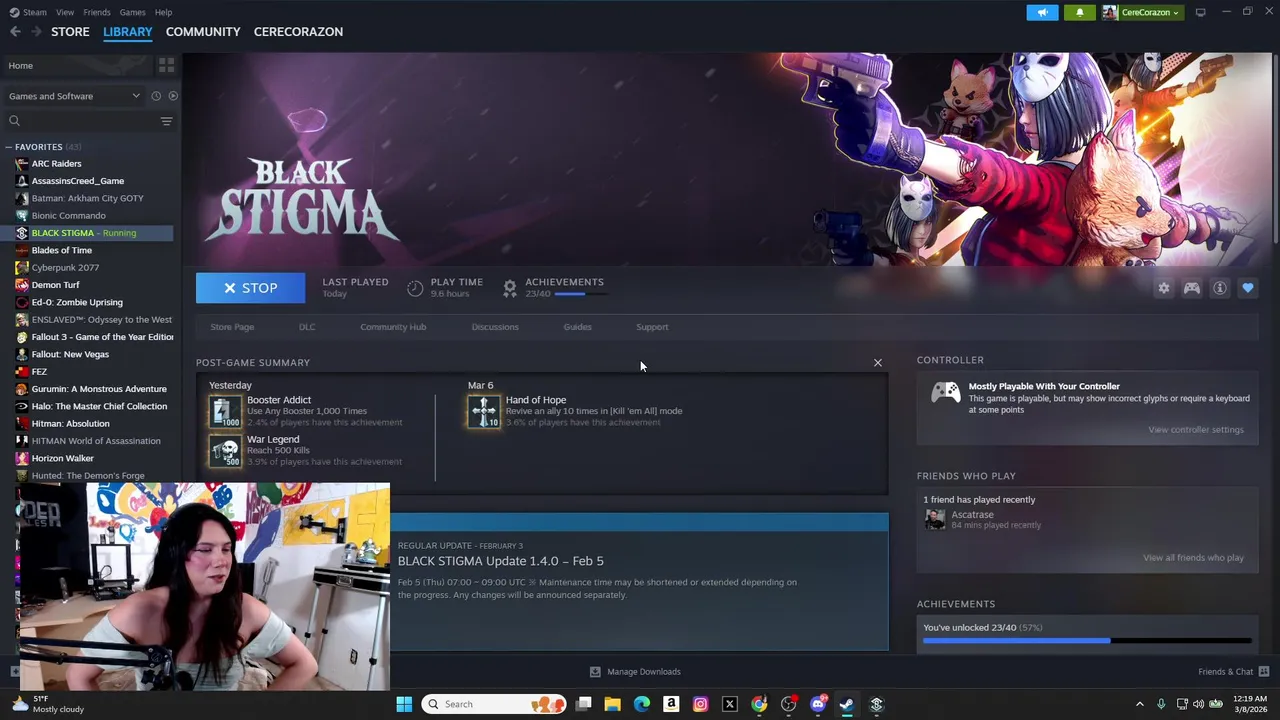Open the green notifications bell

(1079, 12)
